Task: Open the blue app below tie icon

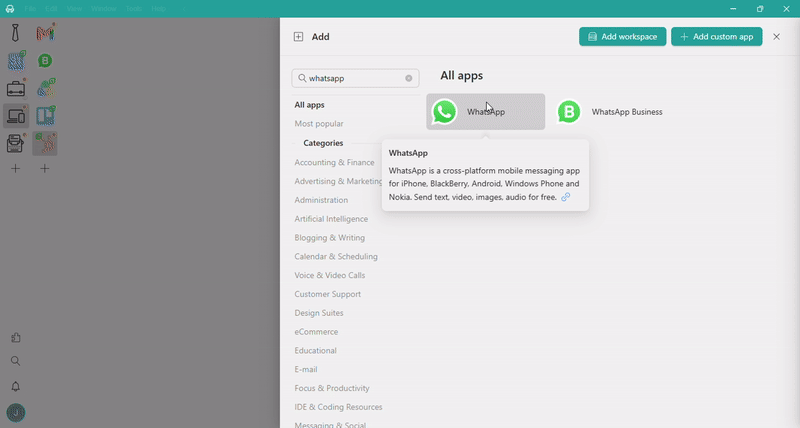Action: click(16, 61)
